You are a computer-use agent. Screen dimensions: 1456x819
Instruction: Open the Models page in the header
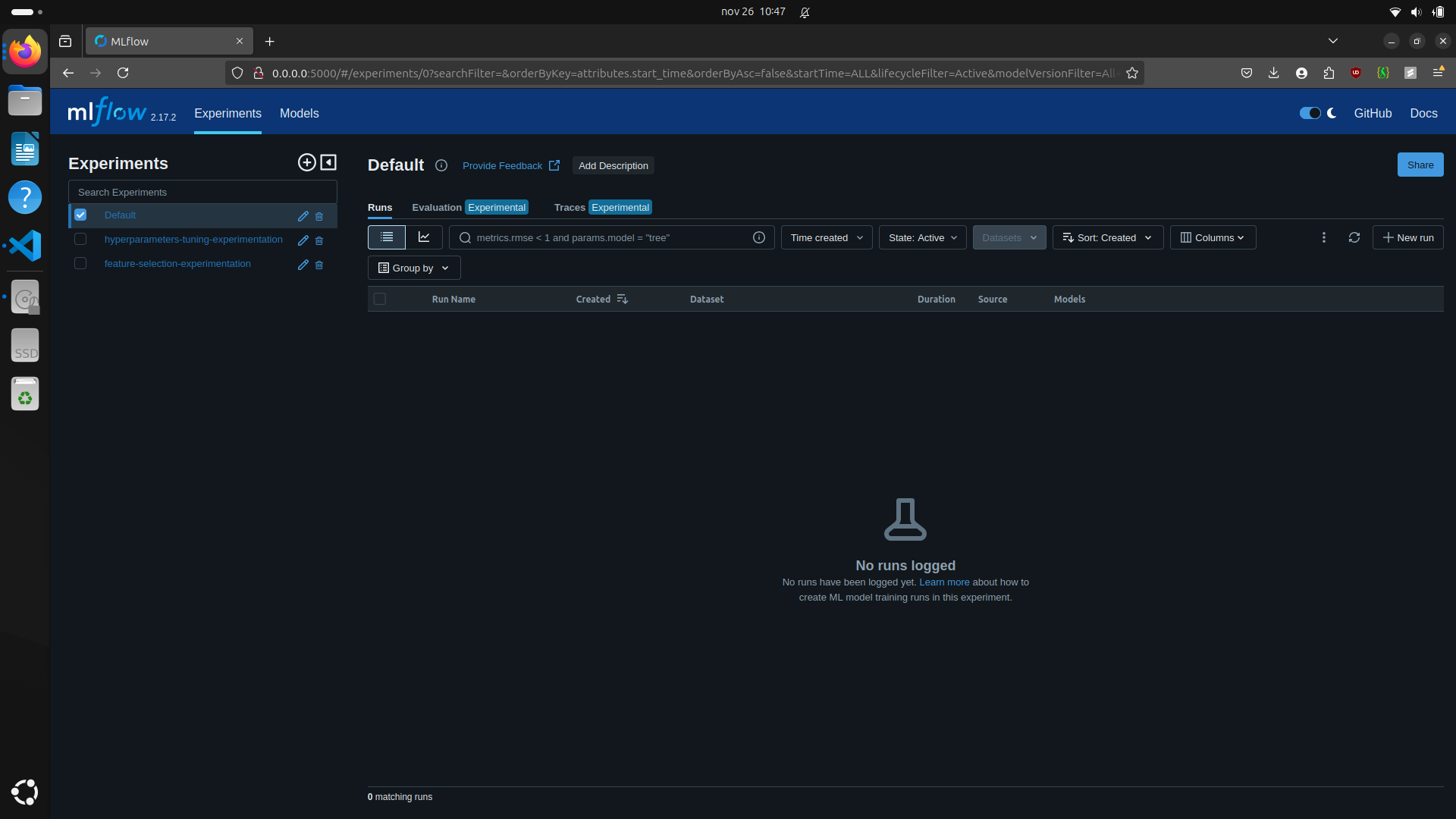tap(299, 113)
